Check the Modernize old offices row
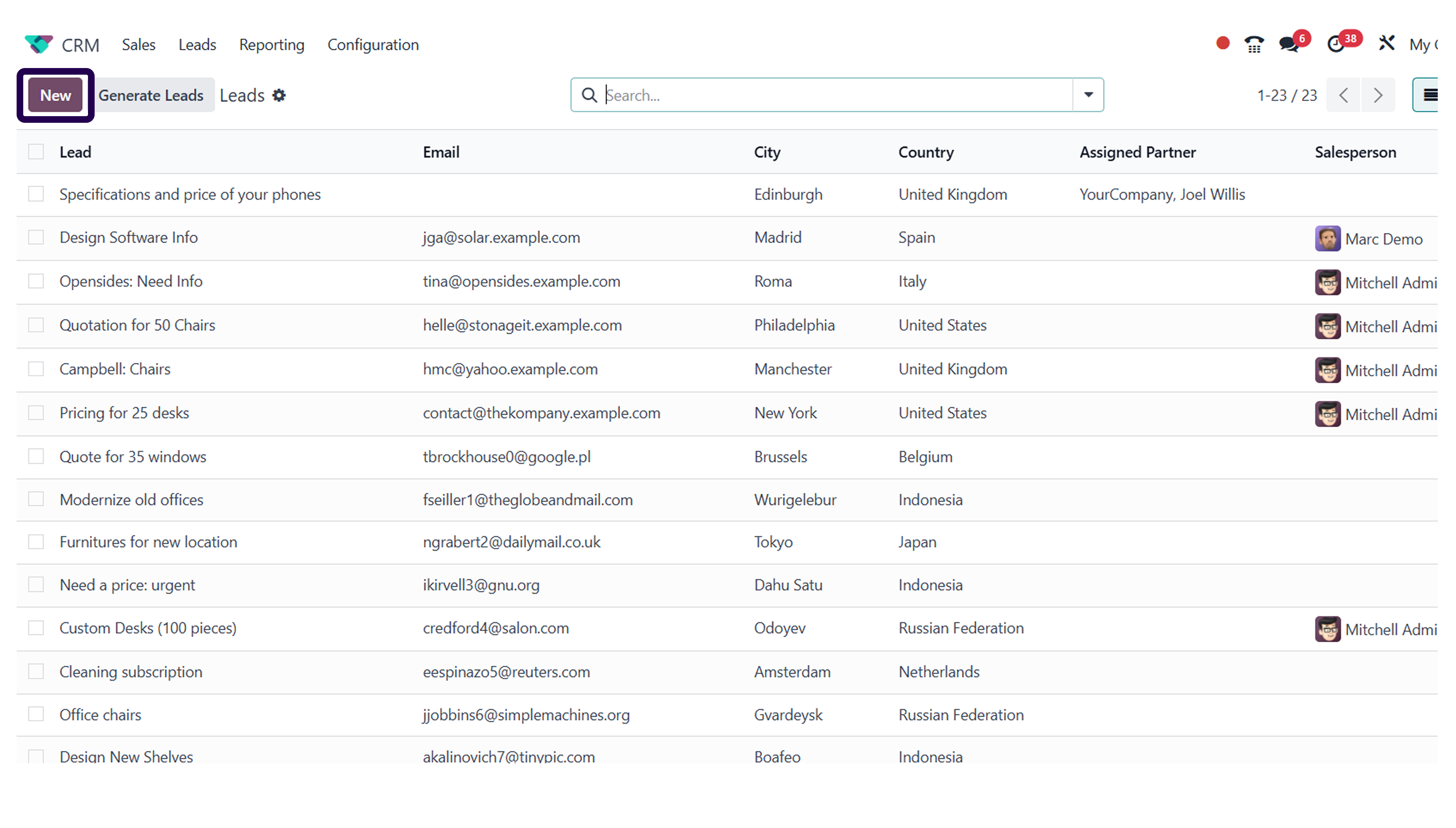The width and height of the screenshot is (1456, 828). [x=36, y=499]
